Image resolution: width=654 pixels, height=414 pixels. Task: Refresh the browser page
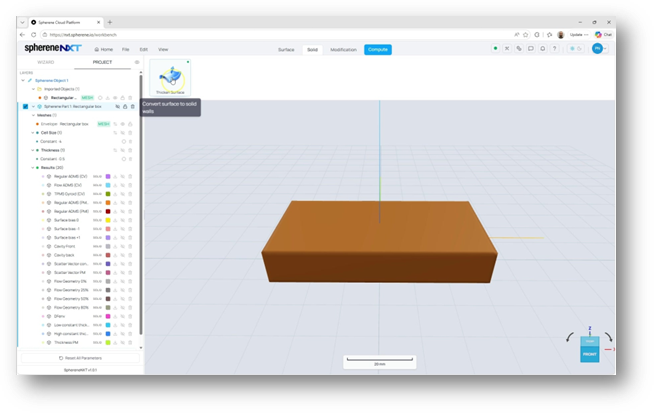click(x=33, y=35)
